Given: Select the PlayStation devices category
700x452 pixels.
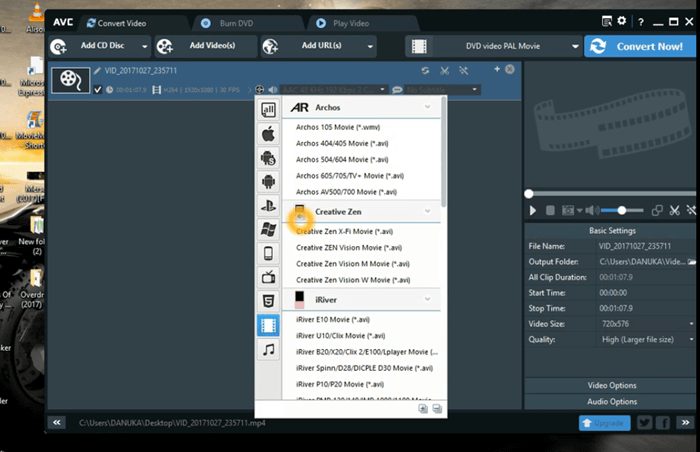Looking at the screenshot, I should coord(268,206).
